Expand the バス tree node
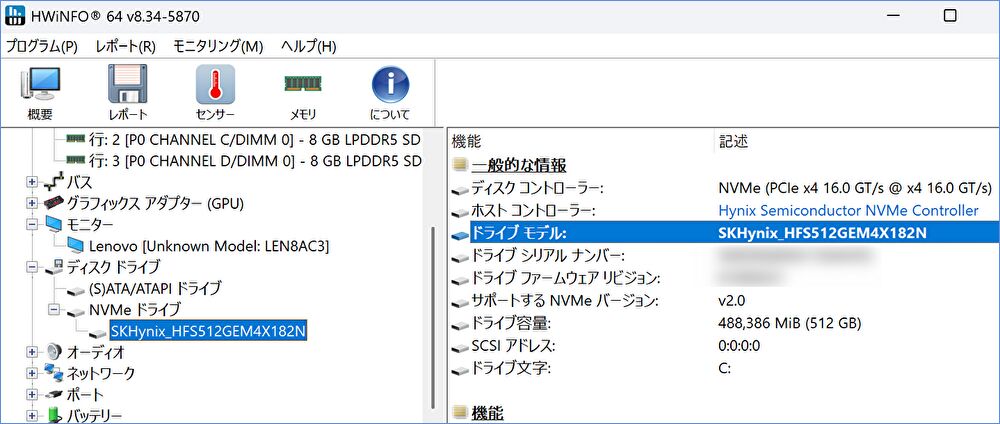1000x424 pixels. click(32, 182)
